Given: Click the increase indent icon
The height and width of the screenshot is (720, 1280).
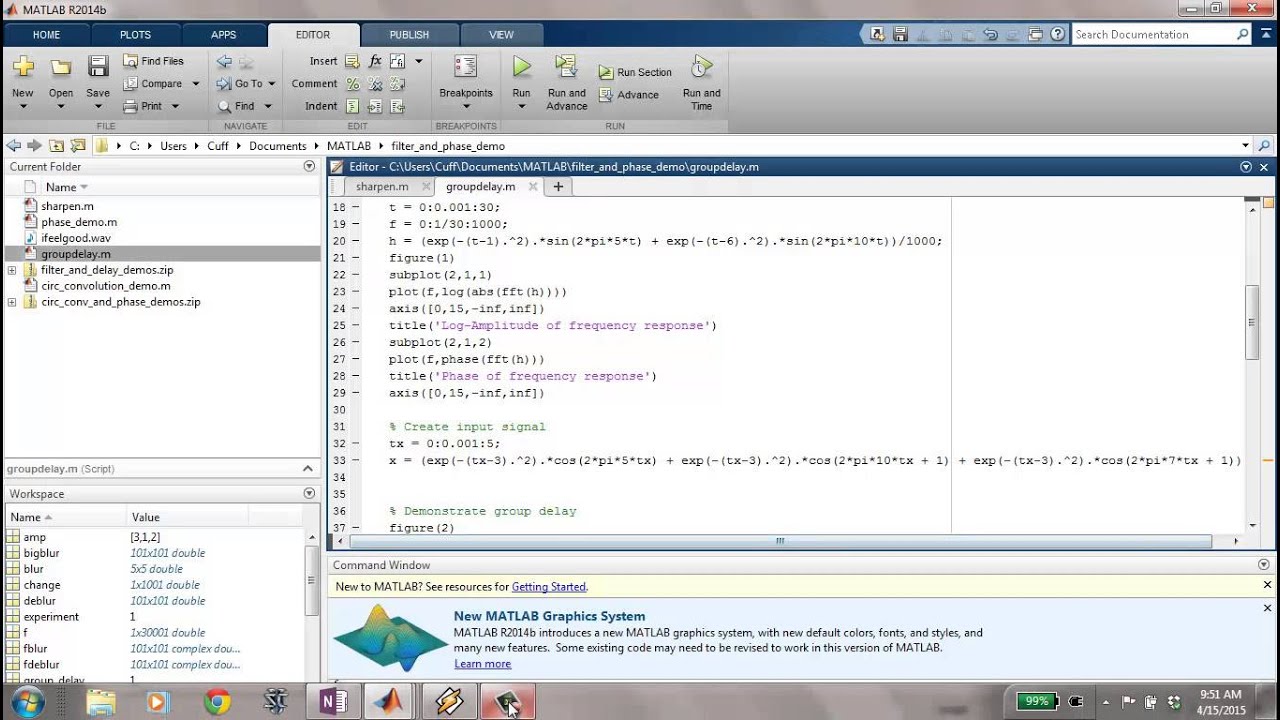Looking at the screenshot, I should [375, 106].
